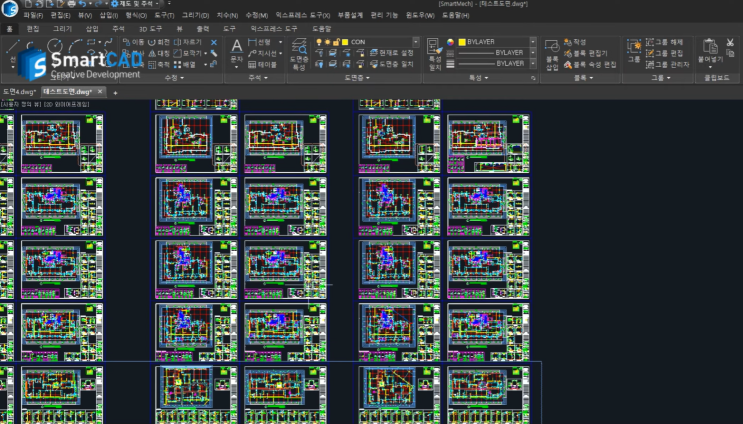Viewport: 743px width, 424px height.
Task: Select the Circle drawing tool
Action: (55, 46)
